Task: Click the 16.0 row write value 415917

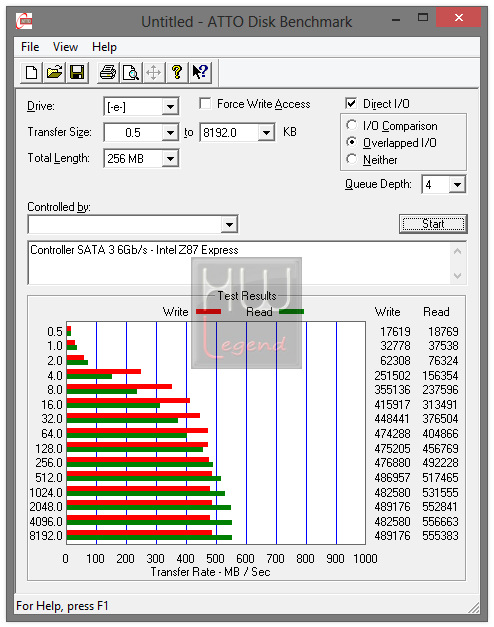Action: (x=392, y=405)
